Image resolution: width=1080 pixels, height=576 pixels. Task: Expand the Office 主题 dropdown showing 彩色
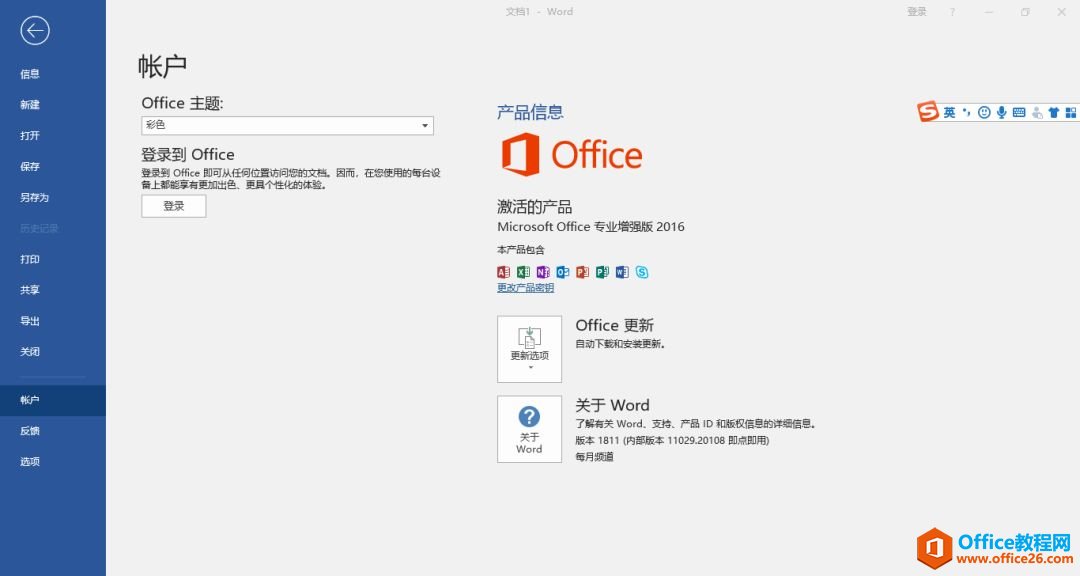(287, 125)
